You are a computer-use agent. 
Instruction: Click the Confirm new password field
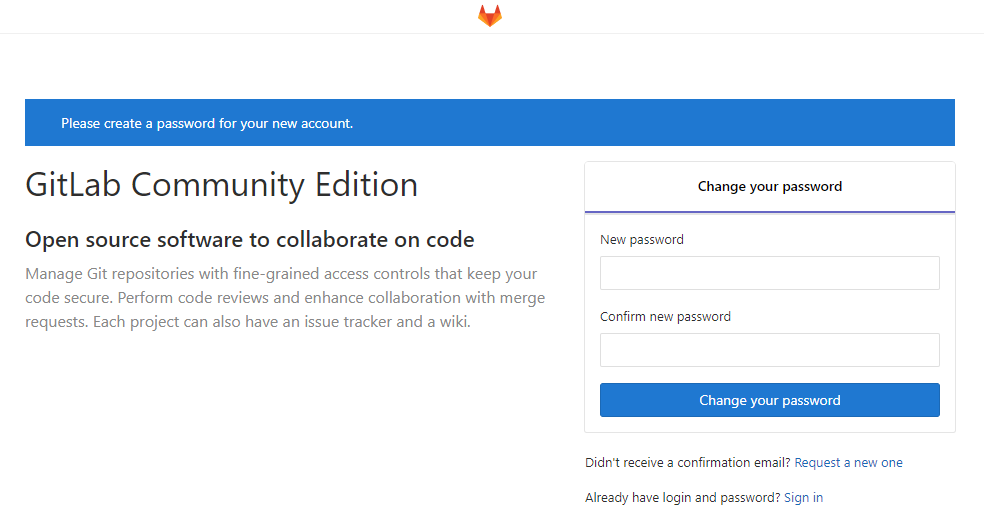point(769,350)
